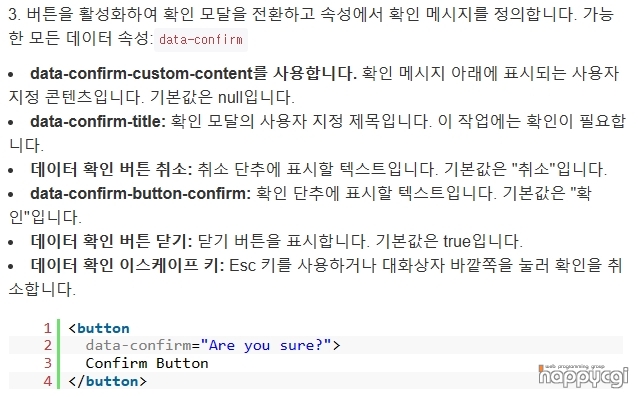Click line number 4 in the code block

pos(48,381)
